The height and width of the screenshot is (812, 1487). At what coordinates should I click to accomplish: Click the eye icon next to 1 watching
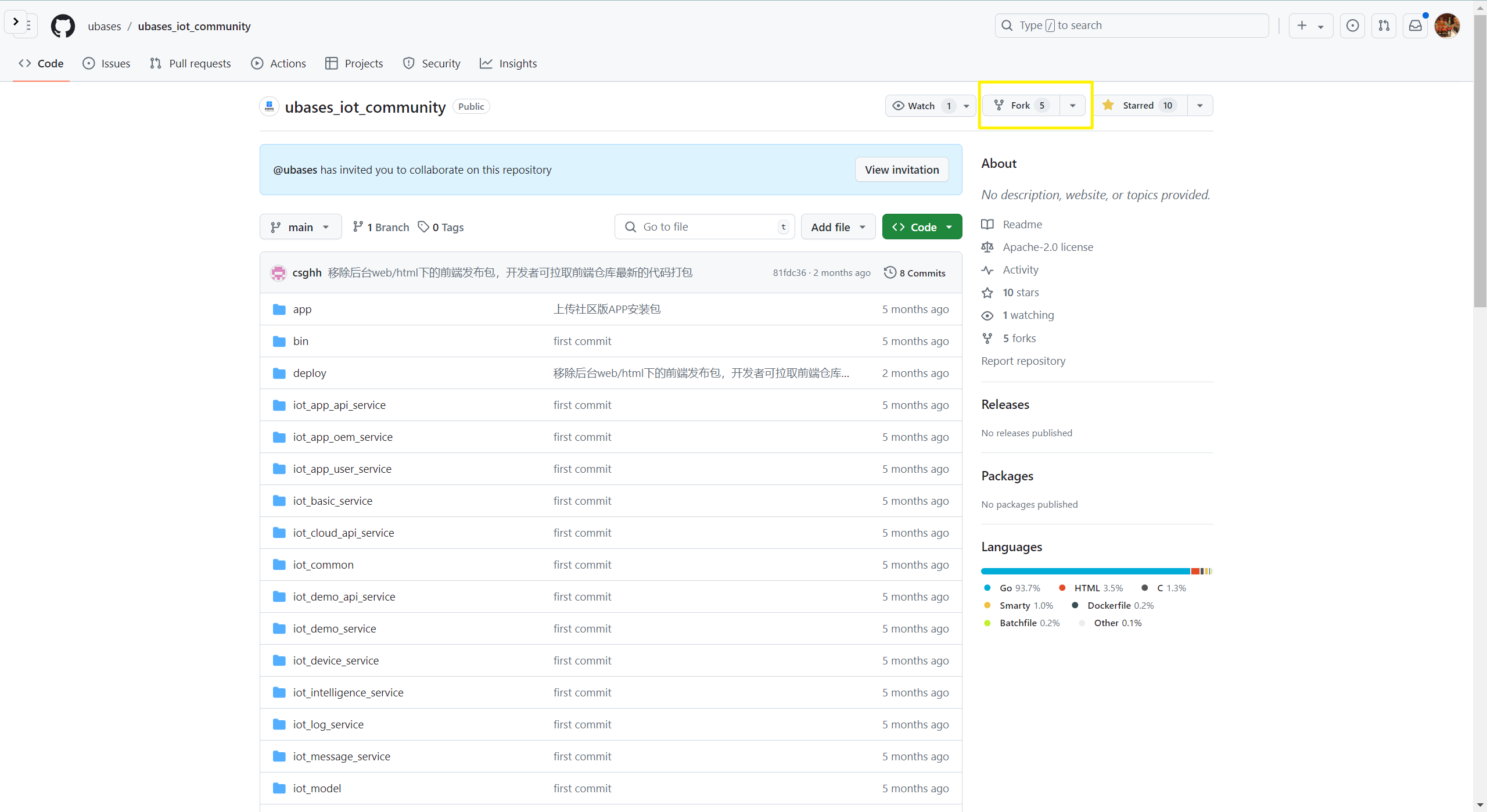[x=987, y=315]
